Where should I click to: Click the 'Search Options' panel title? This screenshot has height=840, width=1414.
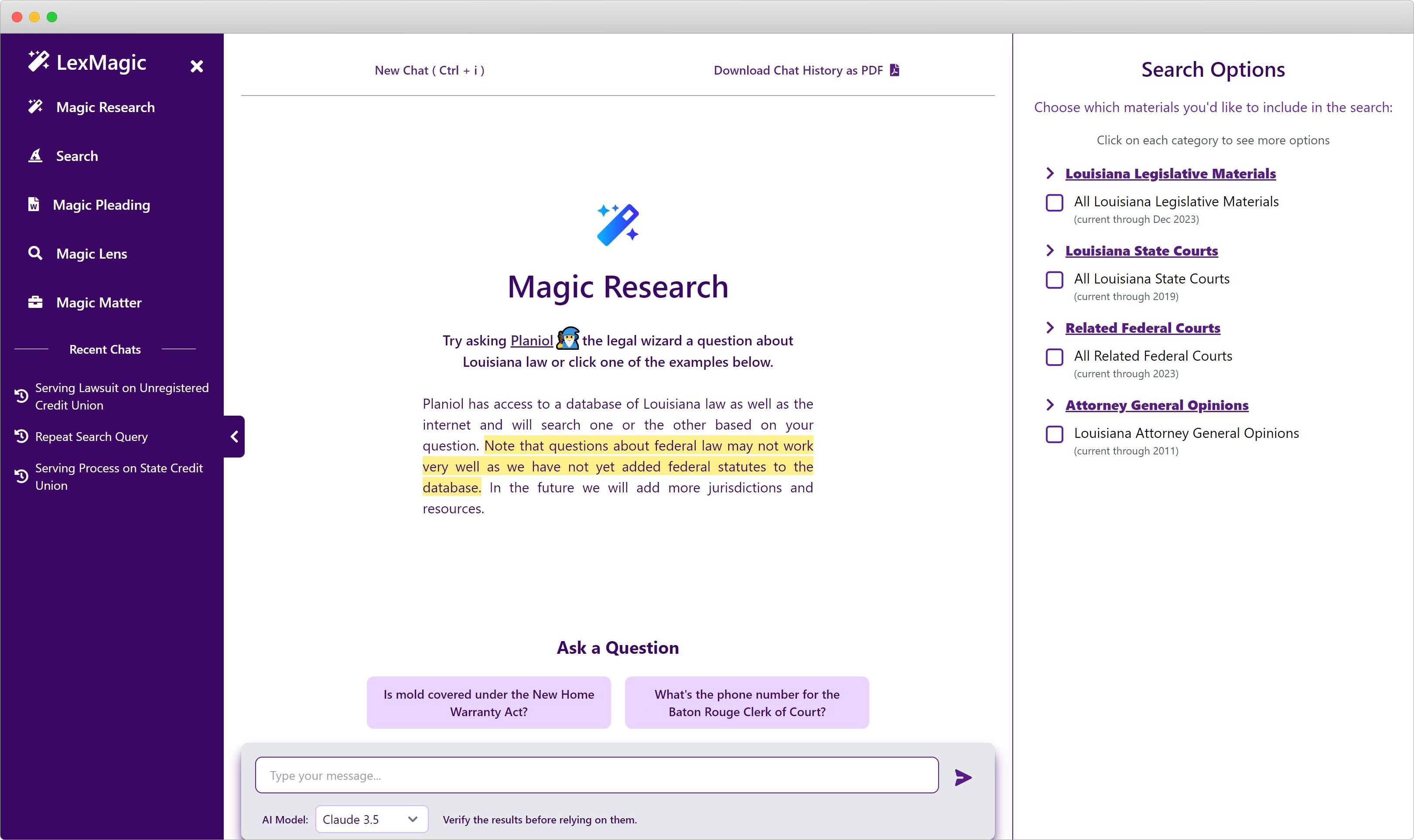1212,70
